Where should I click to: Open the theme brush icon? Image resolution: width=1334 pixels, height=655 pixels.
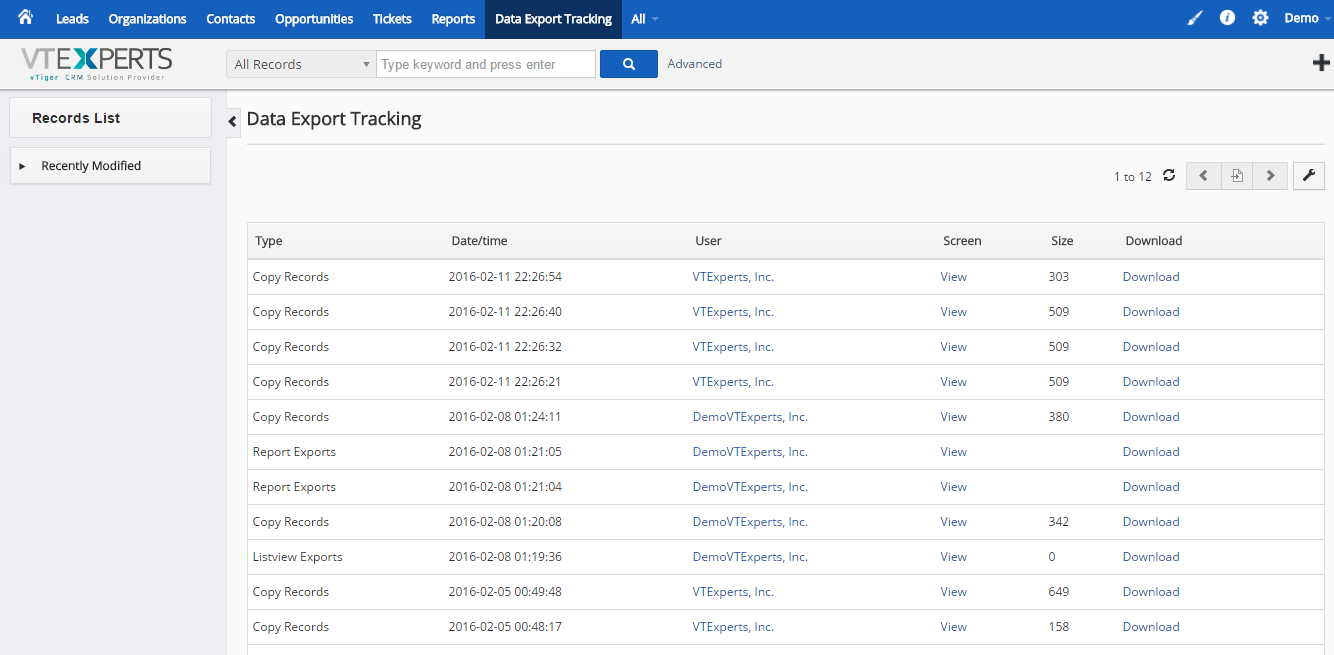[1195, 18]
